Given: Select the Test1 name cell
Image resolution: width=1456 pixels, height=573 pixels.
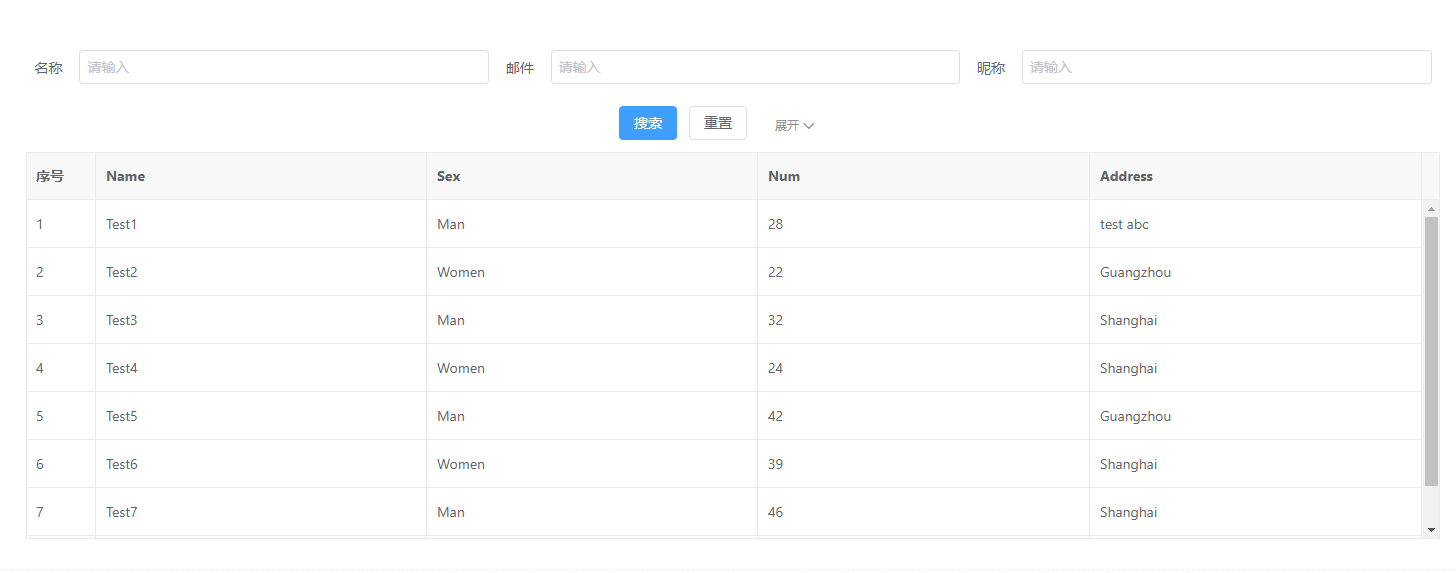Looking at the screenshot, I should 121,224.
